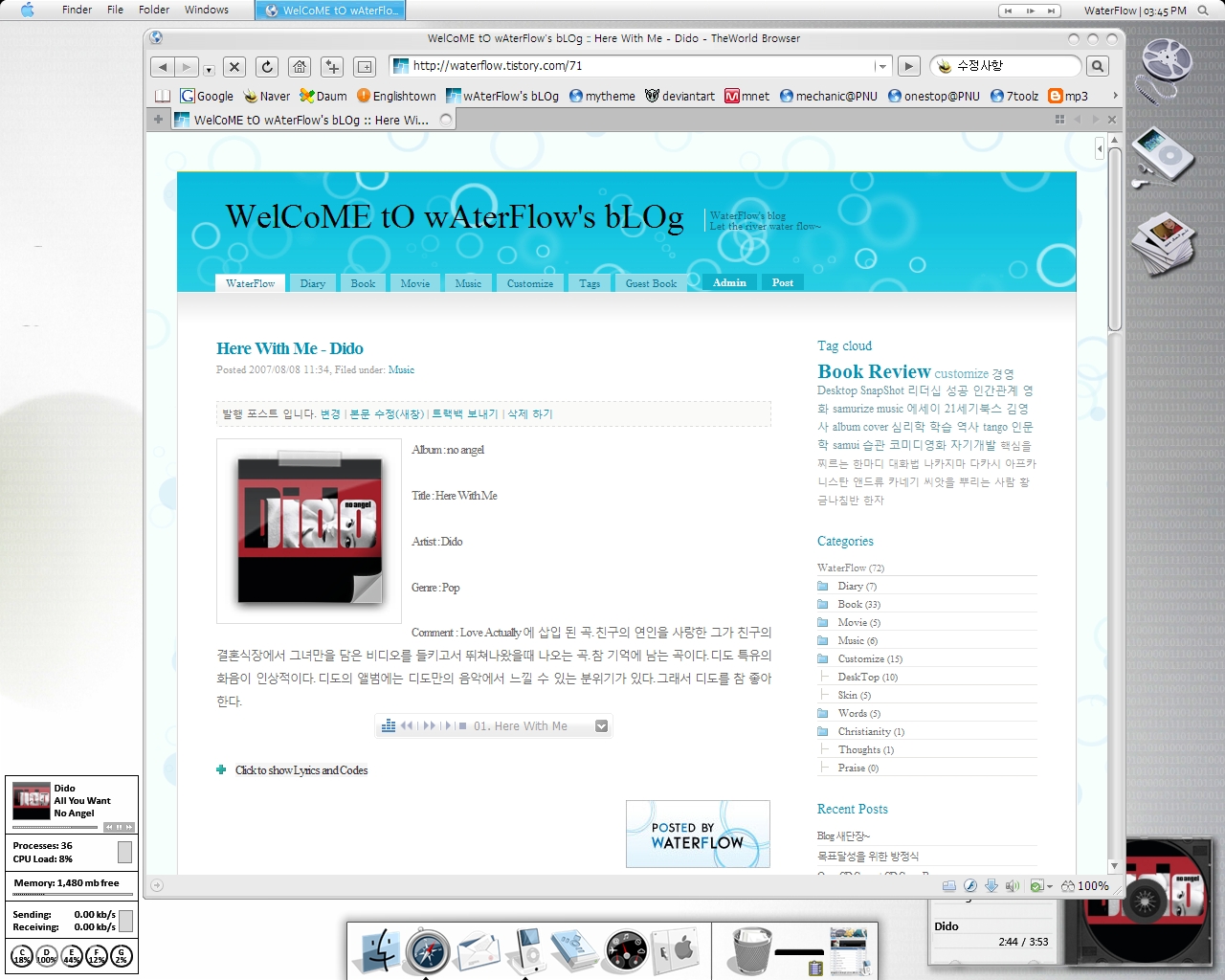Click the speaker mute icon in status bar

[1013, 886]
